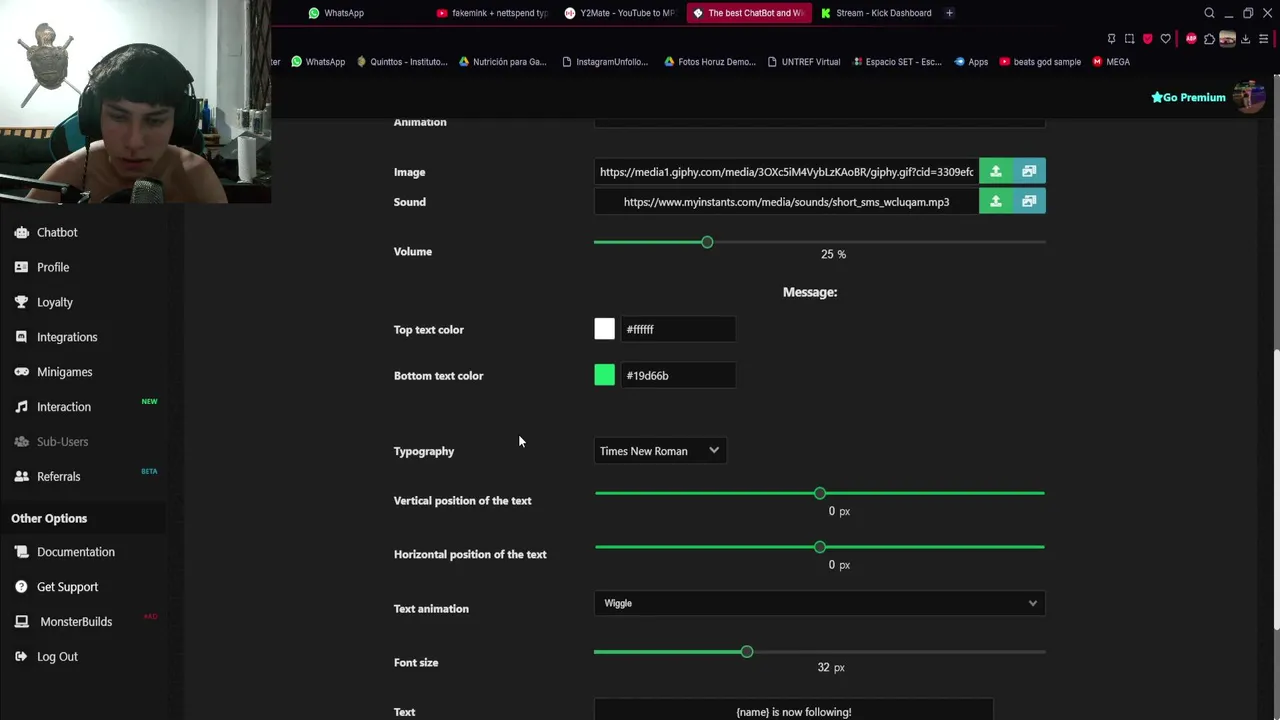
Task: Click the page vertical scrollbar
Action: click(x=1275, y=490)
